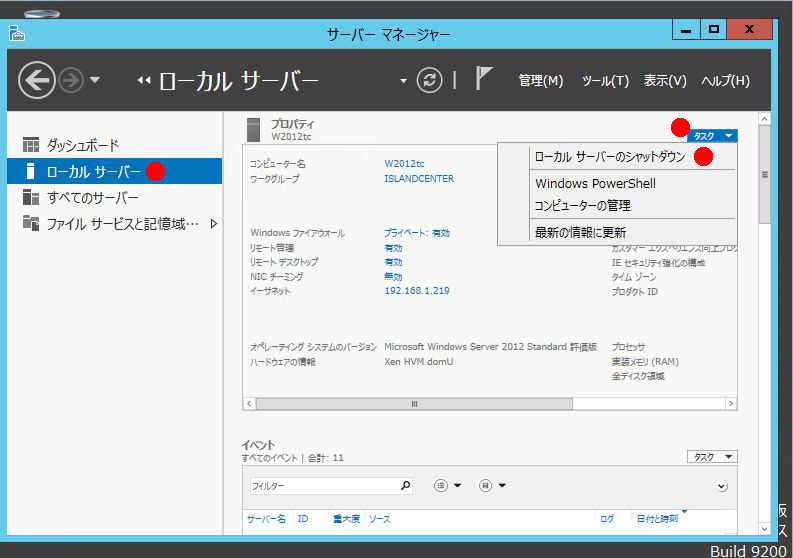Sort by サーバー名 column header
The width and height of the screenshot is (793, 558).
click(266, 519)
